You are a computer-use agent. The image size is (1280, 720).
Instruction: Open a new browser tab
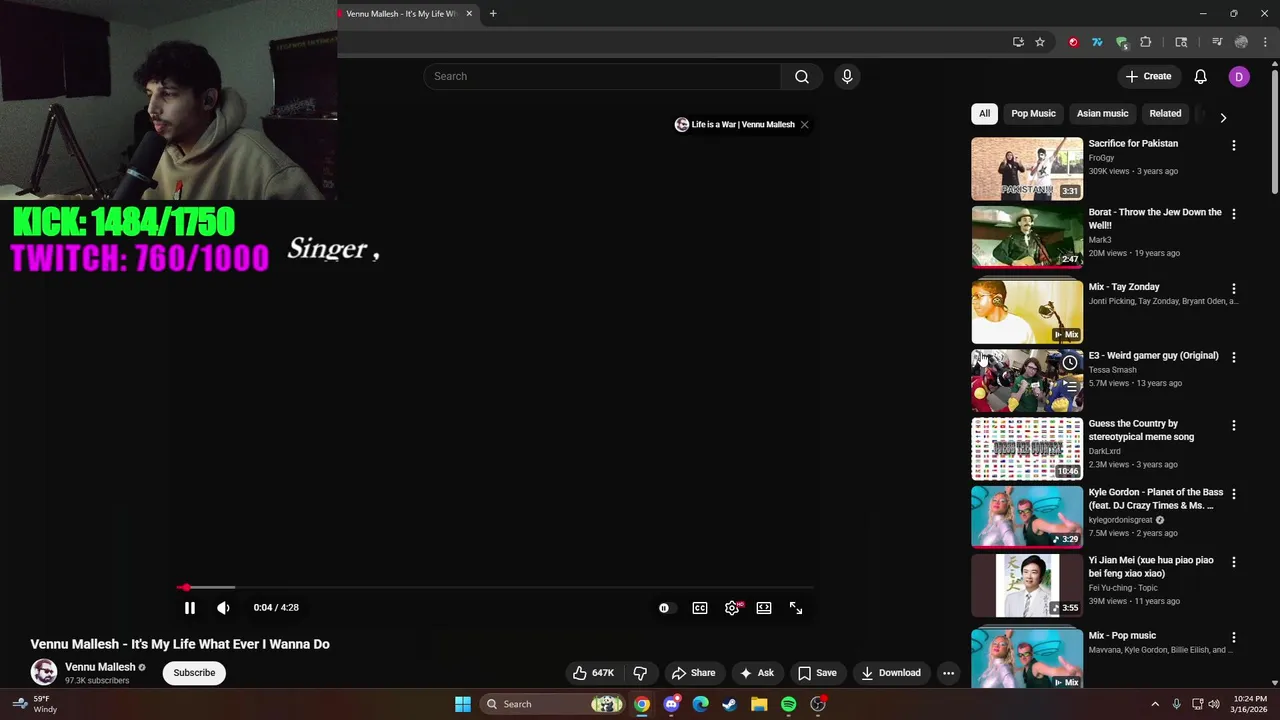(x=493, y=14)
